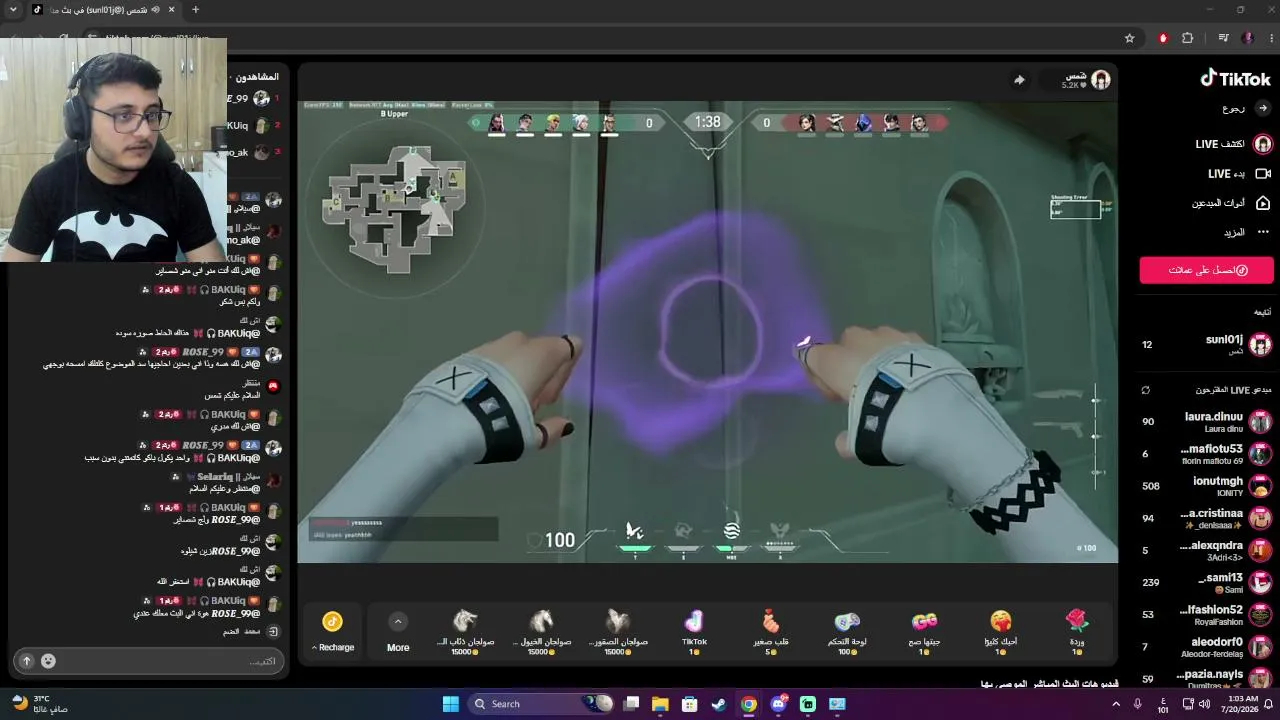Refresh the suggested LIVE creators list
This screenshot has width=1280, height=720.
pyautogui.click(x=1146, y=390)
